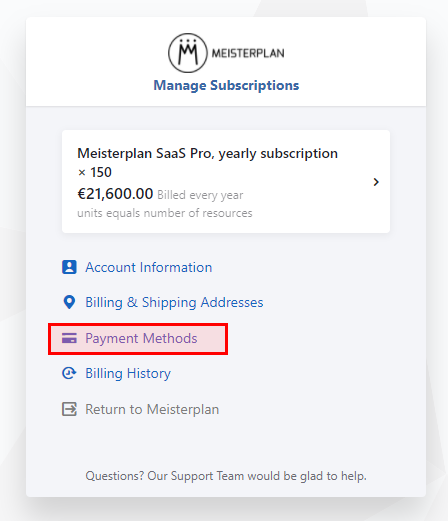Go back via Return to Meisterplan

(x=152, y=409)
